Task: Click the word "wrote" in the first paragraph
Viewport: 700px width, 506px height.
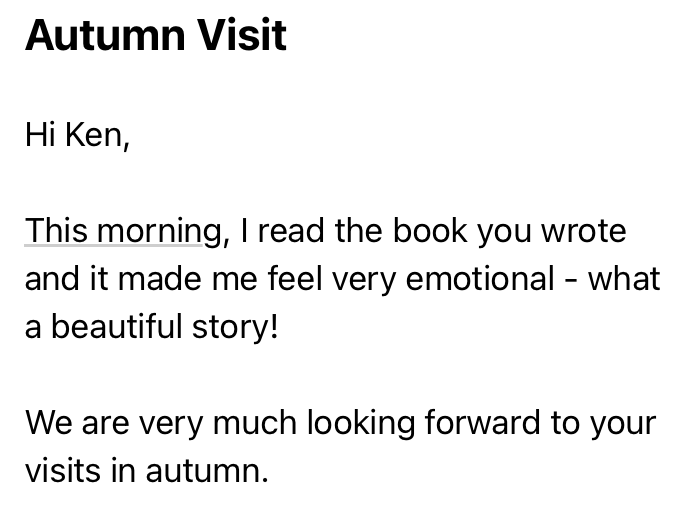Action: point(583,231)
